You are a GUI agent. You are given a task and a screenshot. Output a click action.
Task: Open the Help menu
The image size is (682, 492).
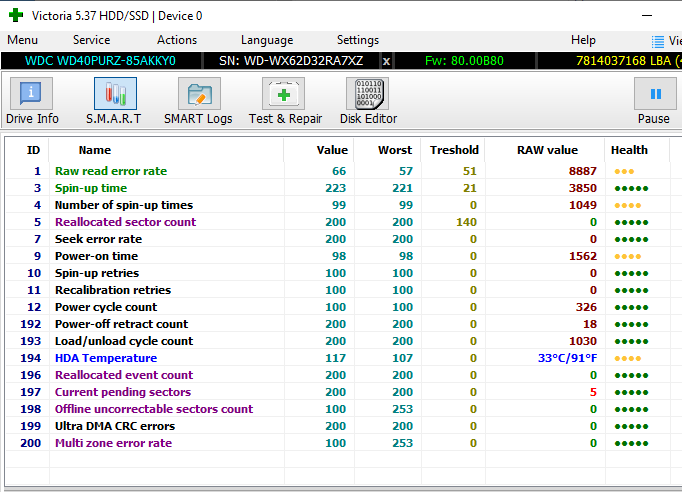583,40
